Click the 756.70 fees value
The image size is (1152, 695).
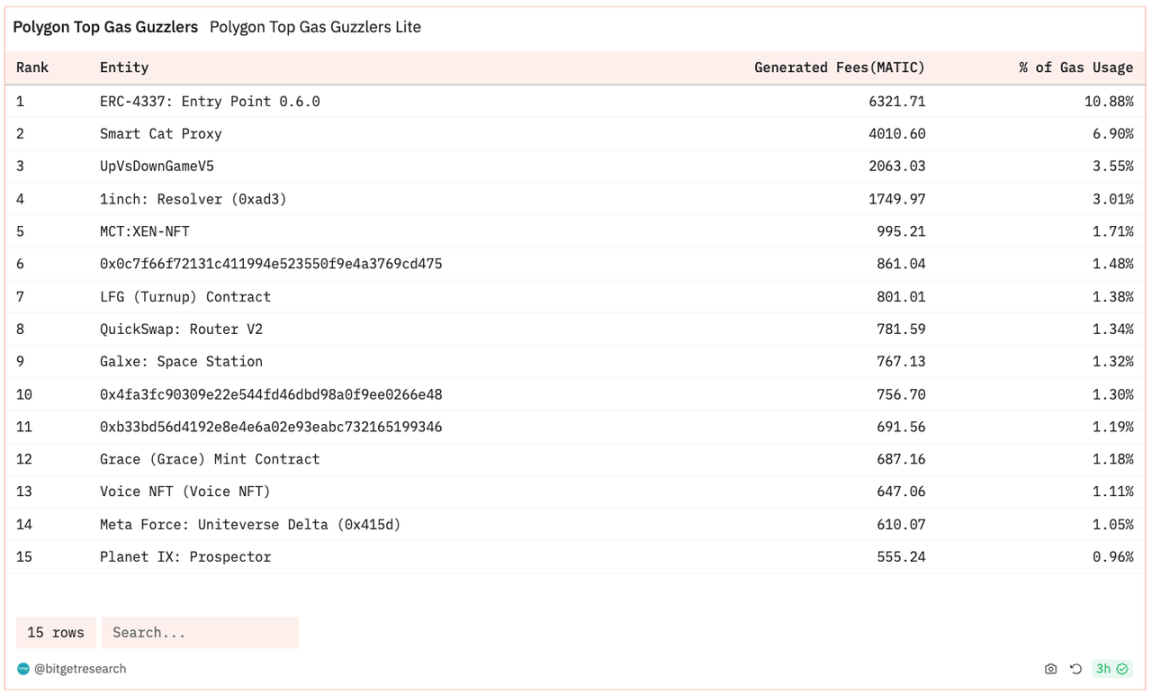(x=901, y=395)
